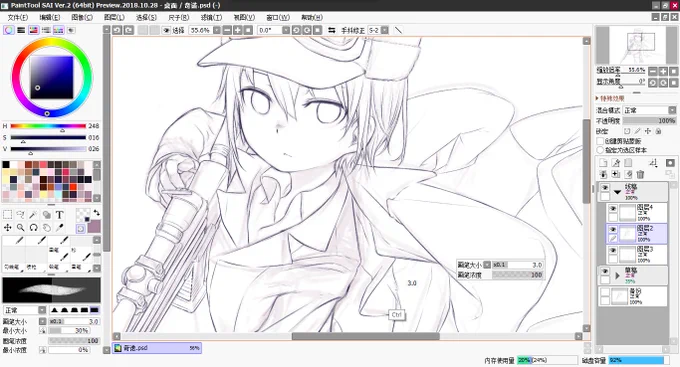This screenshot has width=680, height=367.
Task: Select the lasso selection tool
Action: (20, 215)
